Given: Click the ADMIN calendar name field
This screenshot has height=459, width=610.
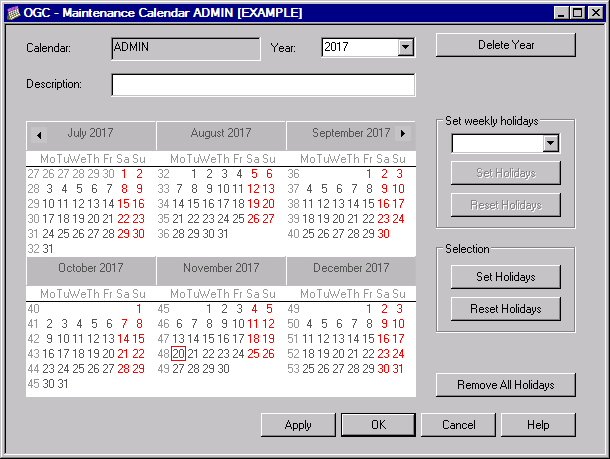Looking at the screenshot, I should click(x=186, y=49).
